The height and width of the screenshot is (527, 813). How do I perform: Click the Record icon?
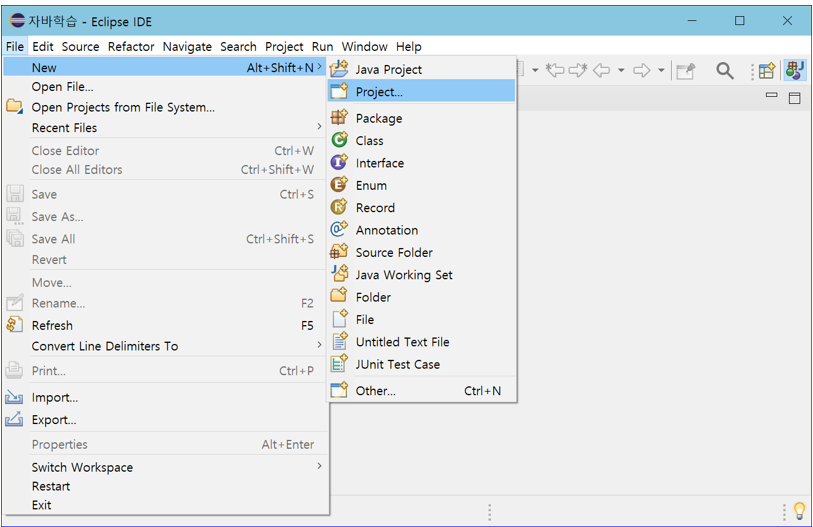click(339, 206)
